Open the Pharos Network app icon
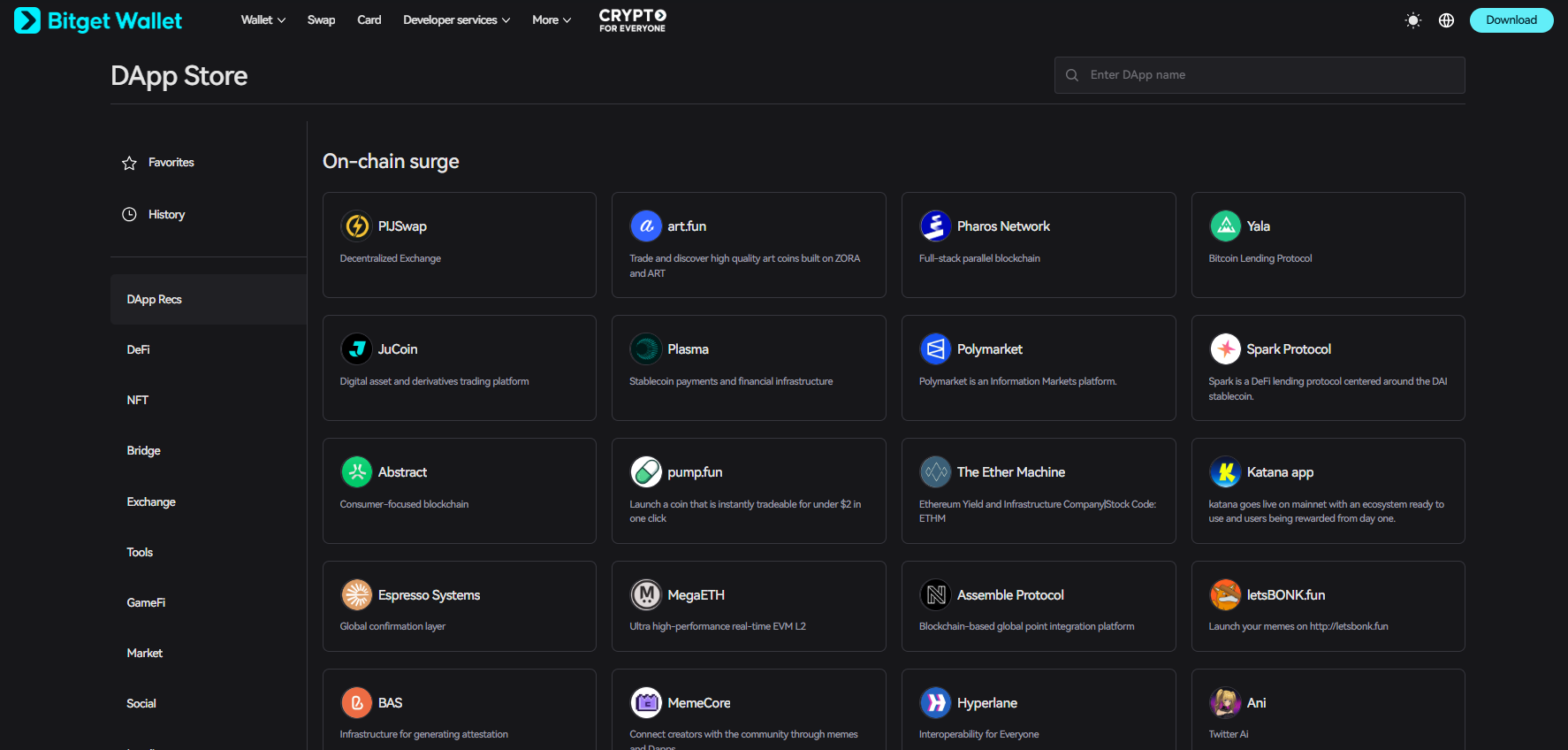The image size is (1568, 750). [935, 226]
